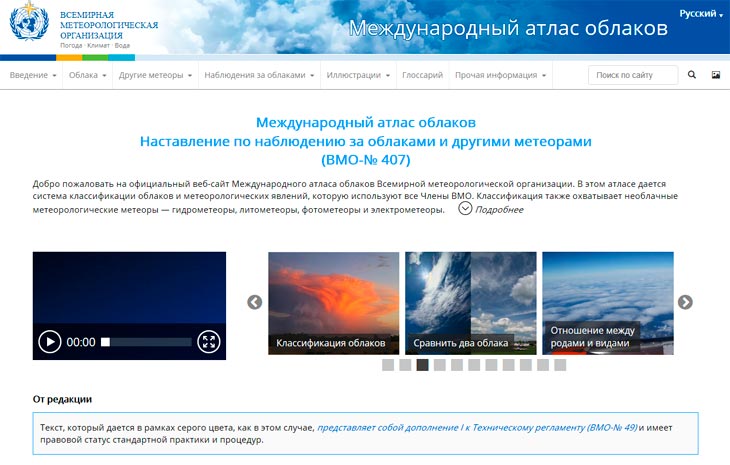Open the image gallery icon in navbar
Image resolution: width=730 pixels, height=465 pixels.
tap(716, 74)
